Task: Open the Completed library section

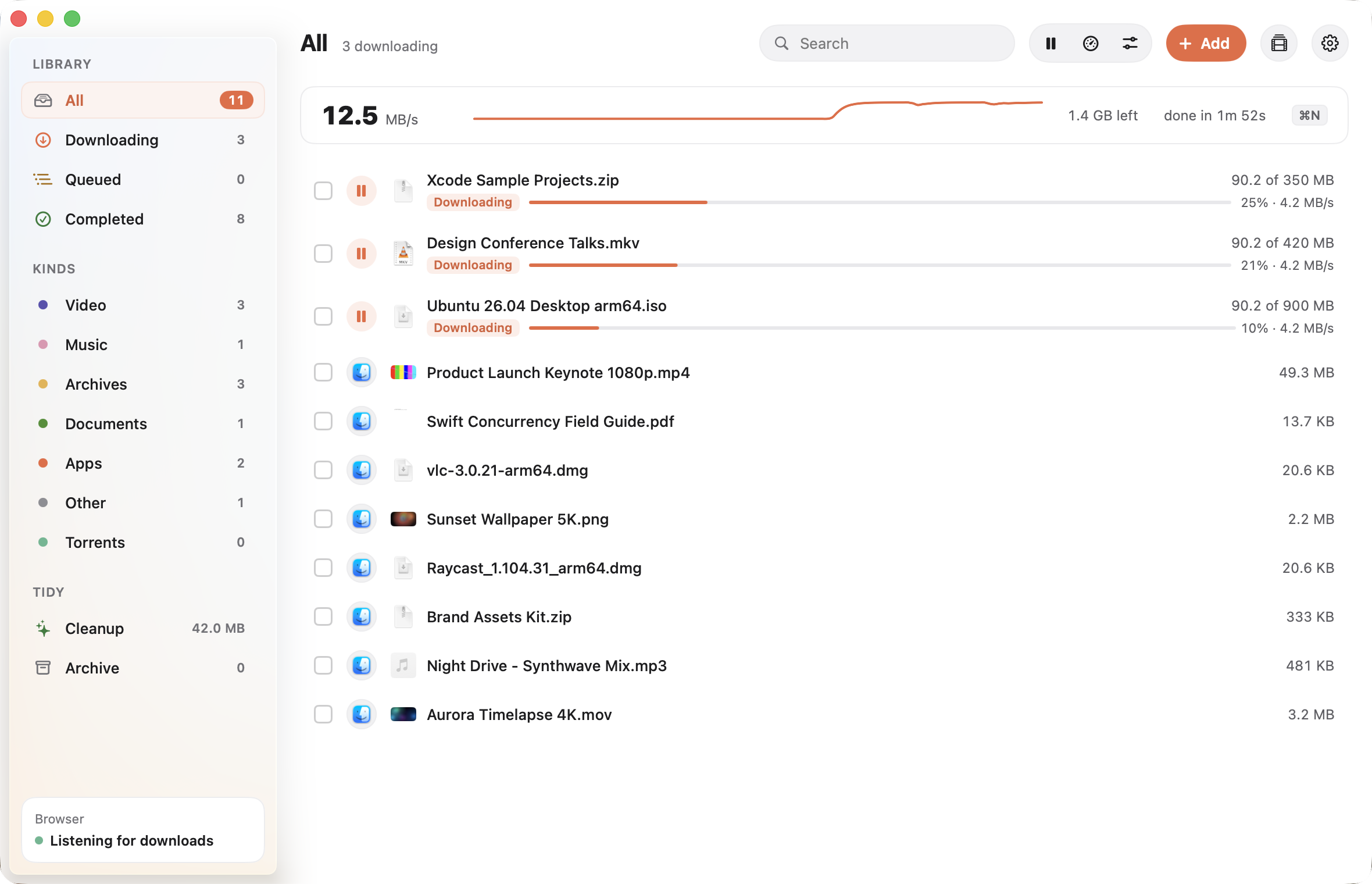Action: pyautogui.click(x=143, y=219)
